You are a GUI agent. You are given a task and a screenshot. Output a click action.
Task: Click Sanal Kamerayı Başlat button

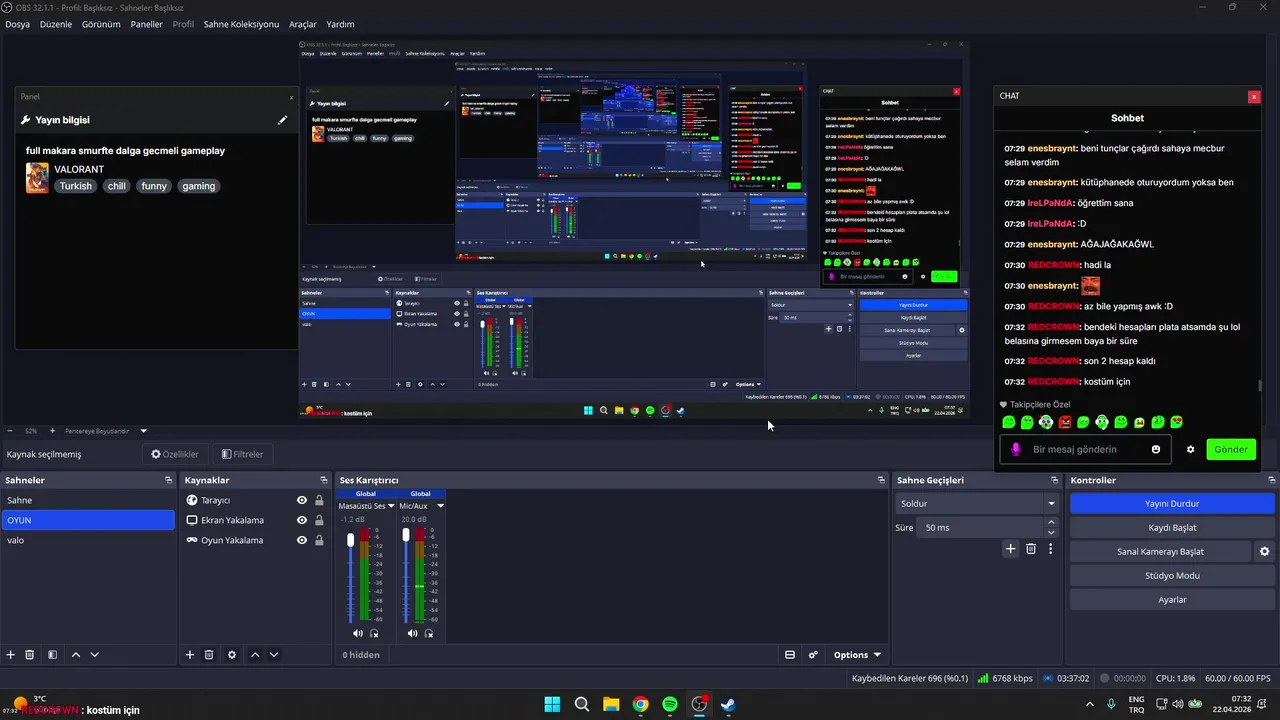[1161, 551]
